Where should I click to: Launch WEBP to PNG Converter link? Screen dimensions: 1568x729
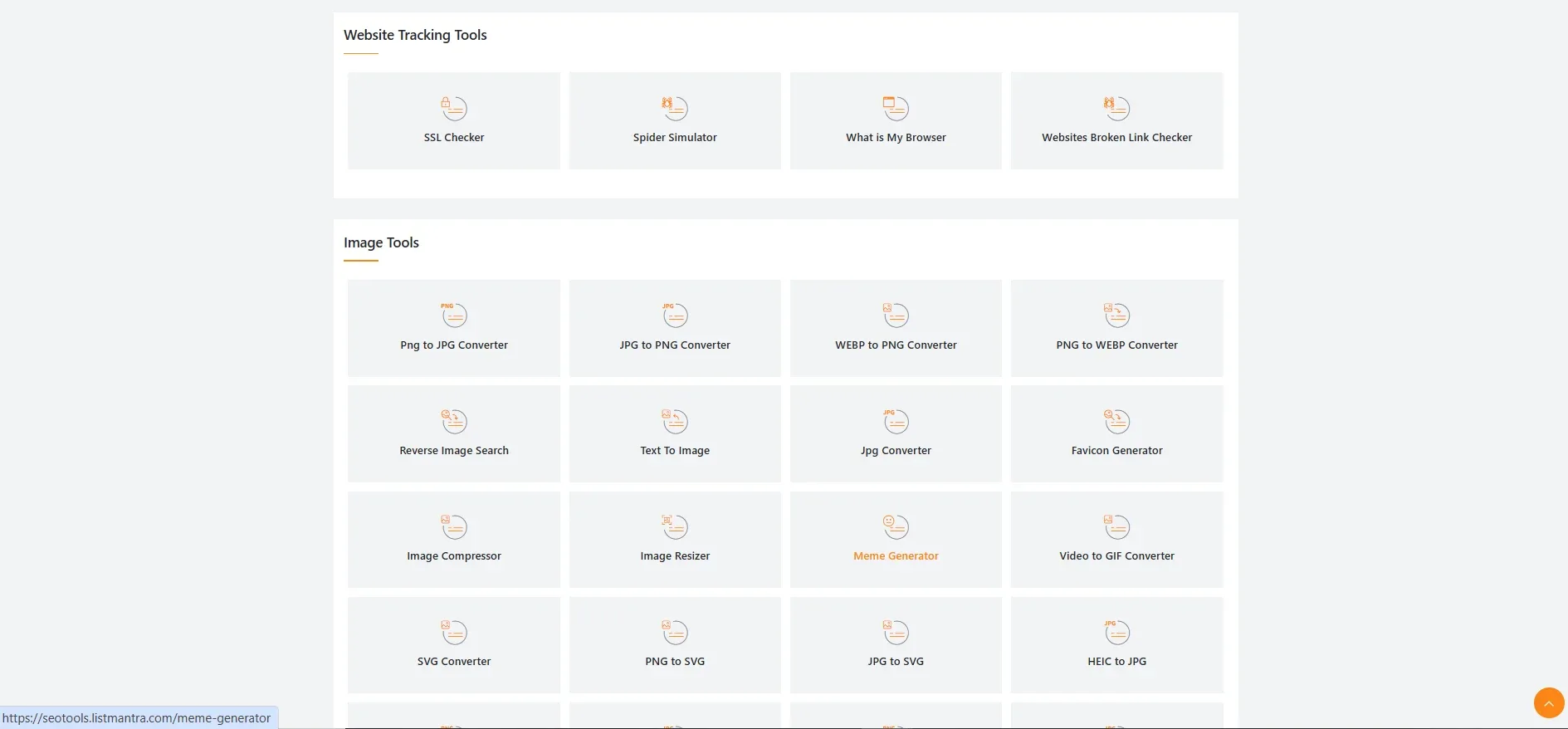[x=896, y=345]
